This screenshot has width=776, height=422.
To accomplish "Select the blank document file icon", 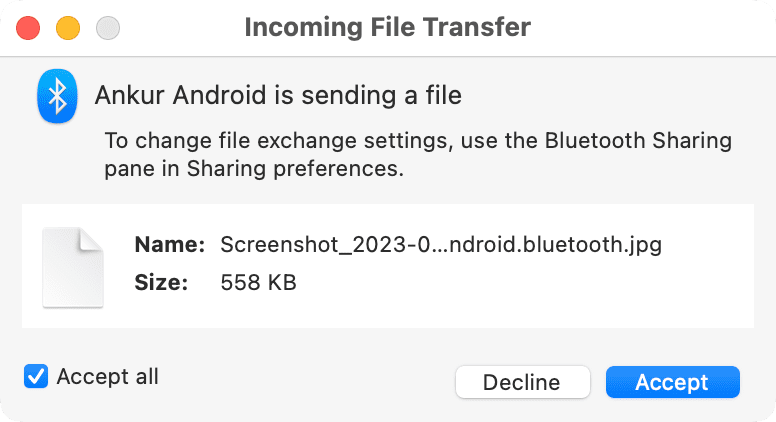I will coord(73,268).
